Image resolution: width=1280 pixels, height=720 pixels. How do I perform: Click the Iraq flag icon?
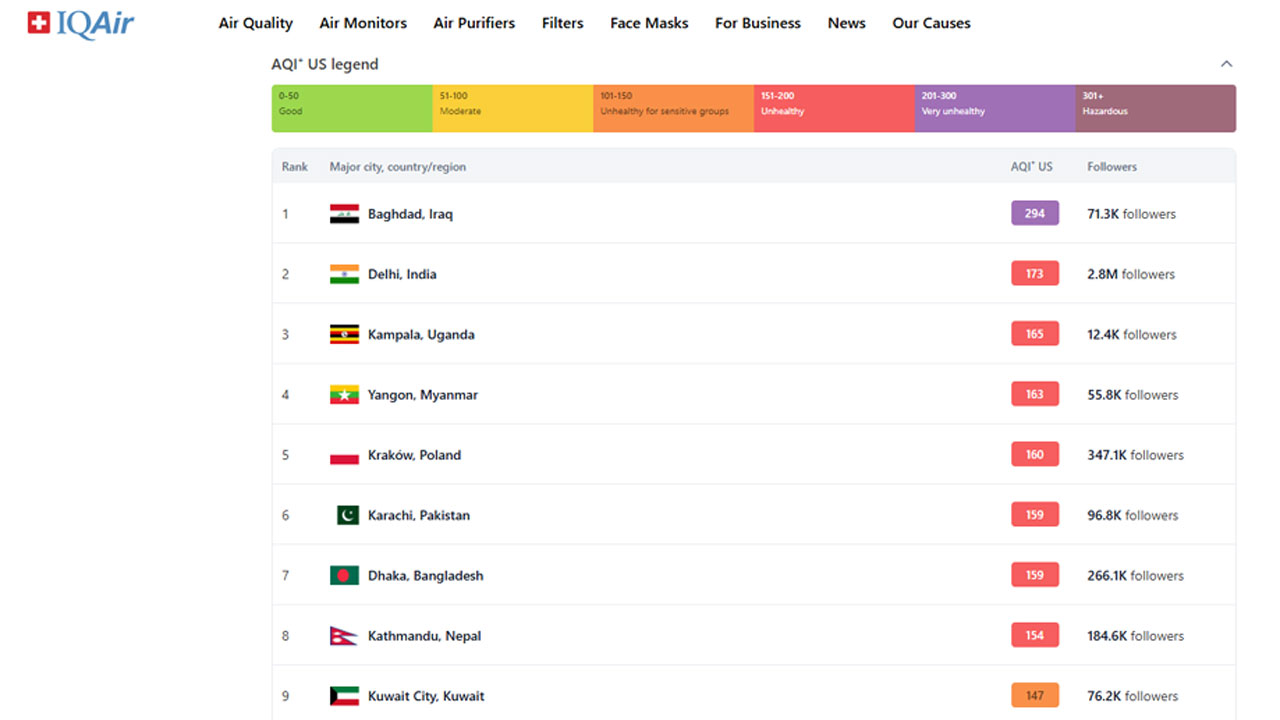coord(344,214)
